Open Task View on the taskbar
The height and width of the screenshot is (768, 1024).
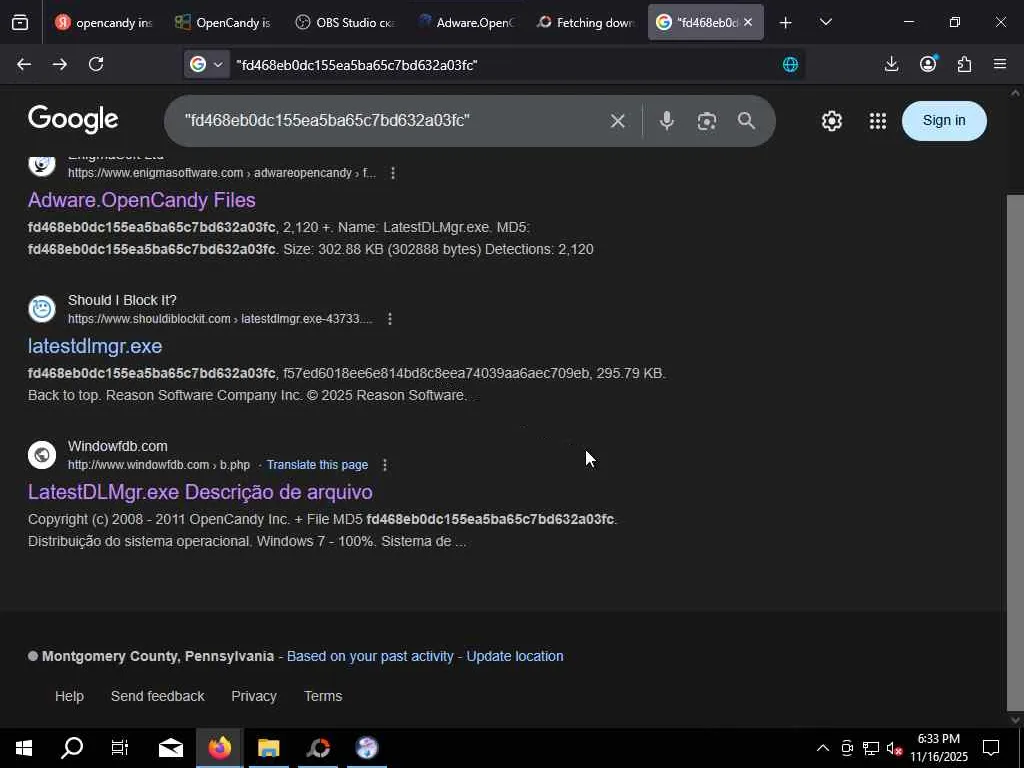pos(120,748)
